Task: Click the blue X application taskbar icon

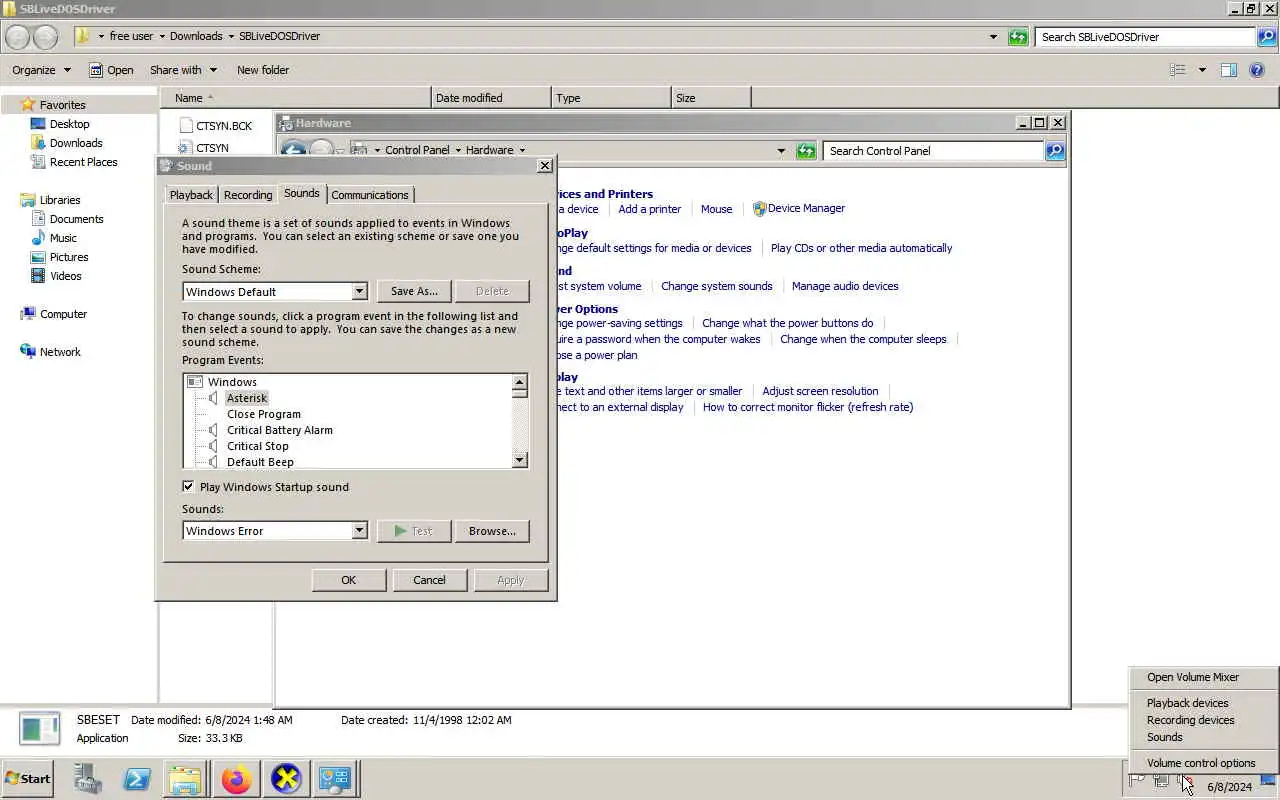Action: 285,779
